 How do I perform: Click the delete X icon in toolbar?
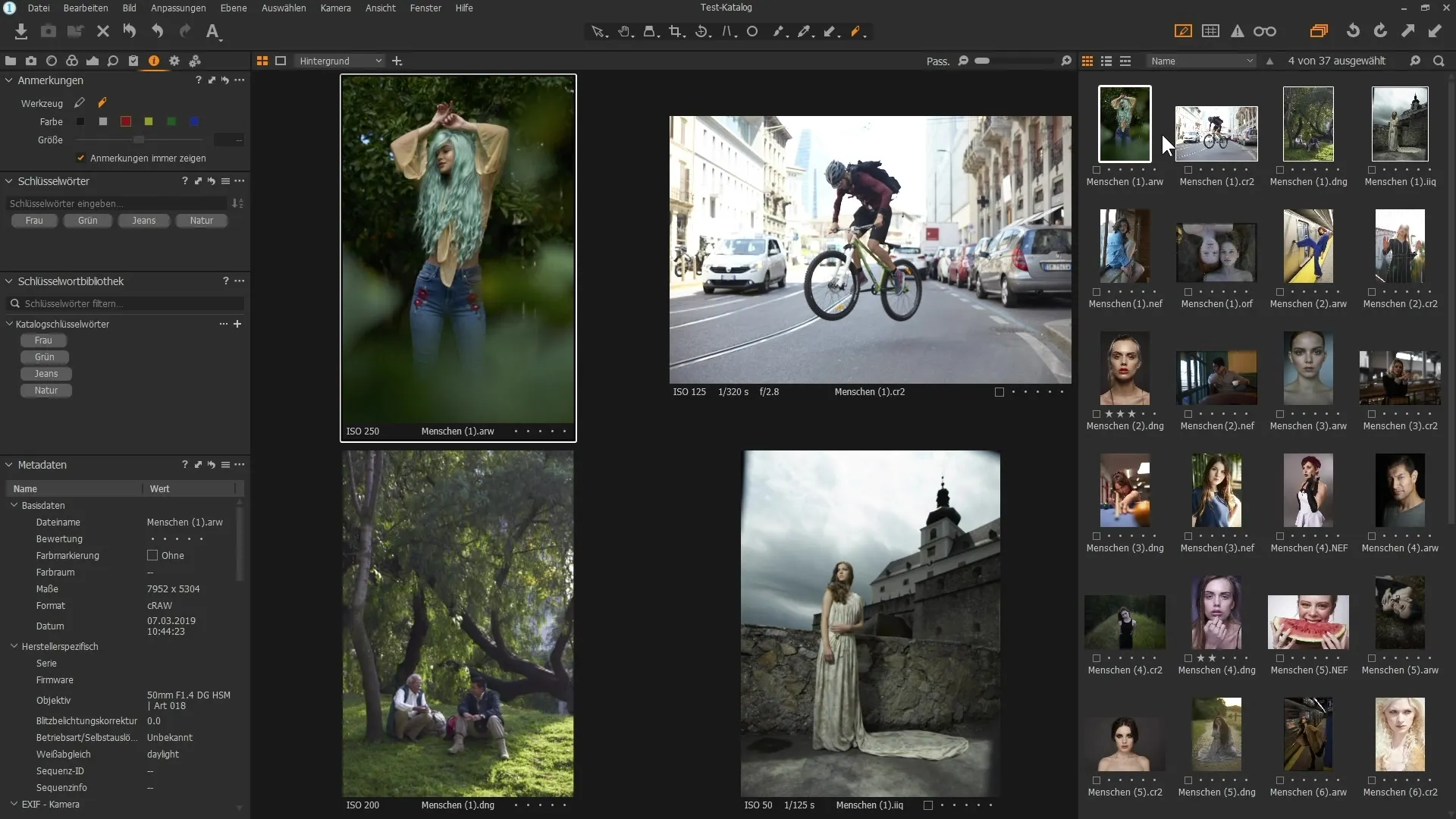[x=103, y=31]
